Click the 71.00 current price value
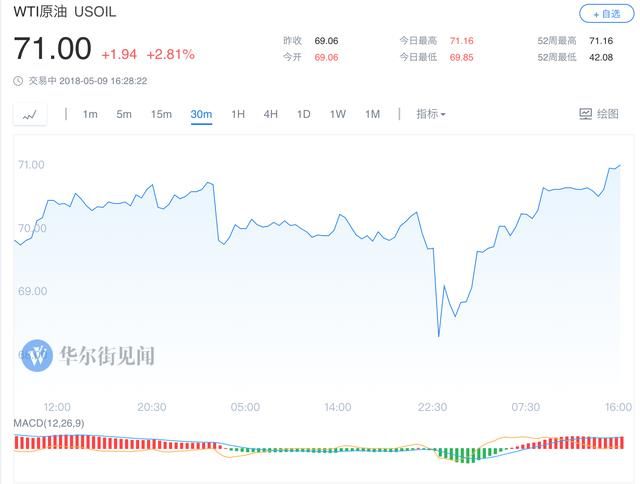The image size is (640, 484). pyautogui.click(x=52, y=48)
